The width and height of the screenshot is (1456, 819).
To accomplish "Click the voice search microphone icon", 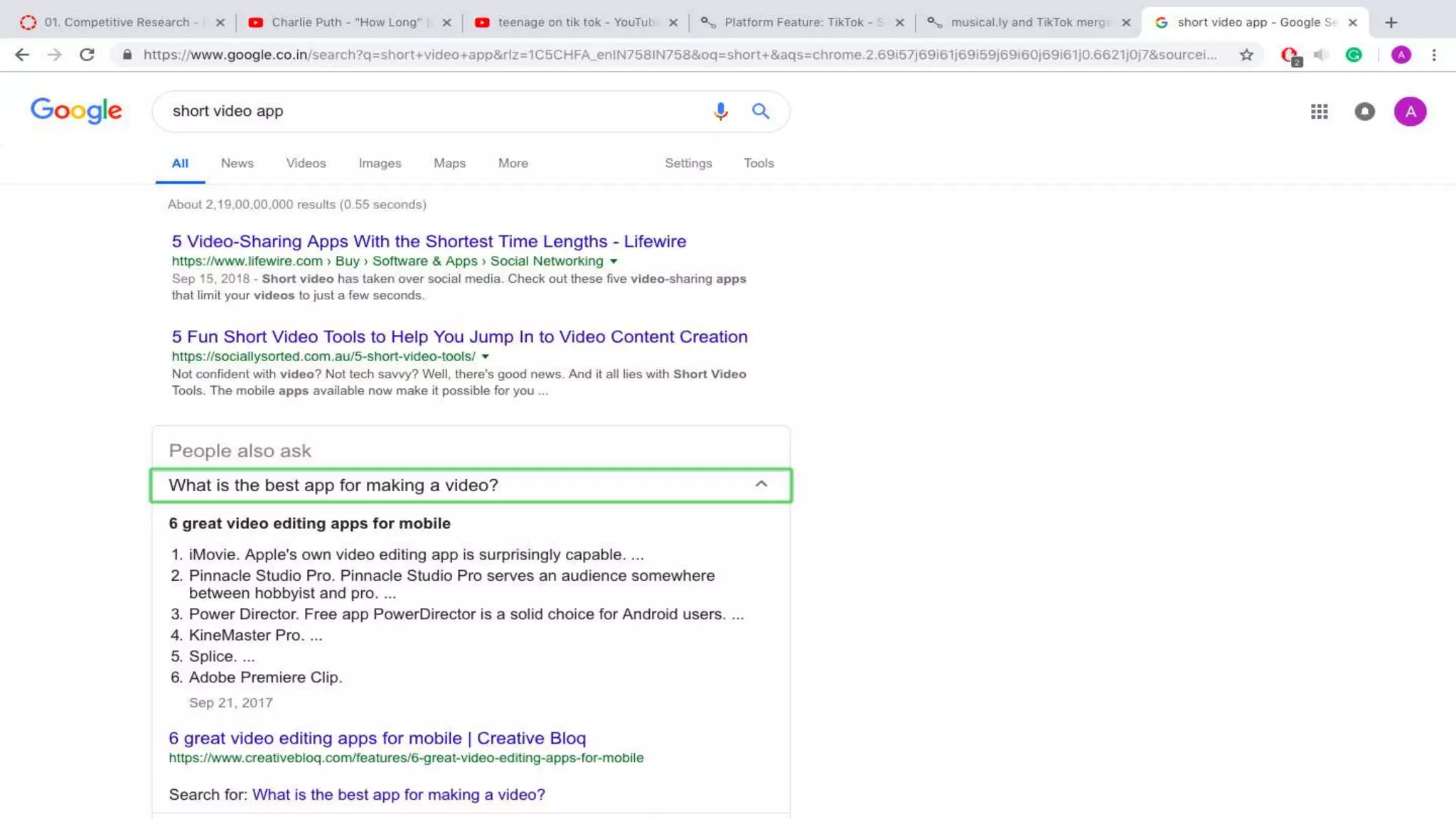I will click(720, 111).
